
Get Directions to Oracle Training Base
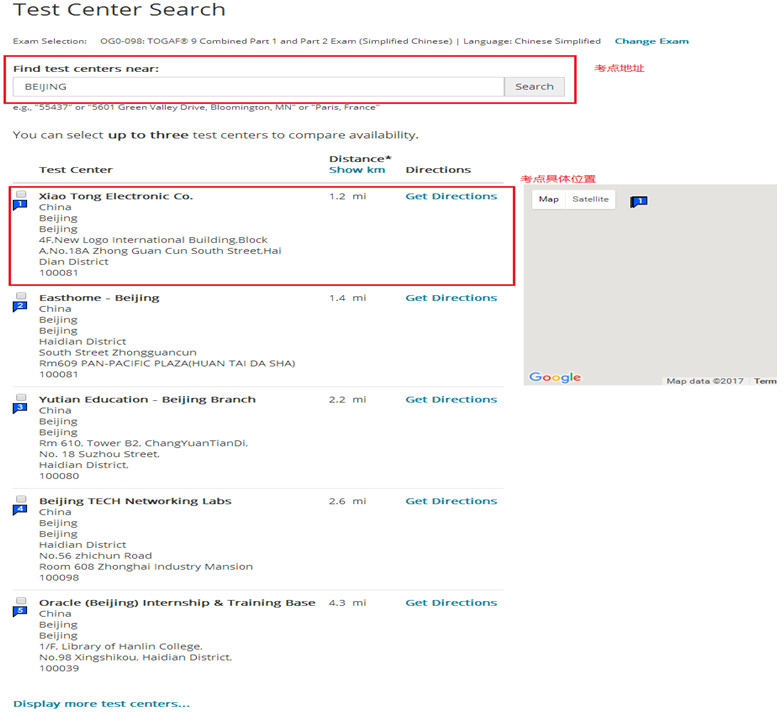(451, 602)
